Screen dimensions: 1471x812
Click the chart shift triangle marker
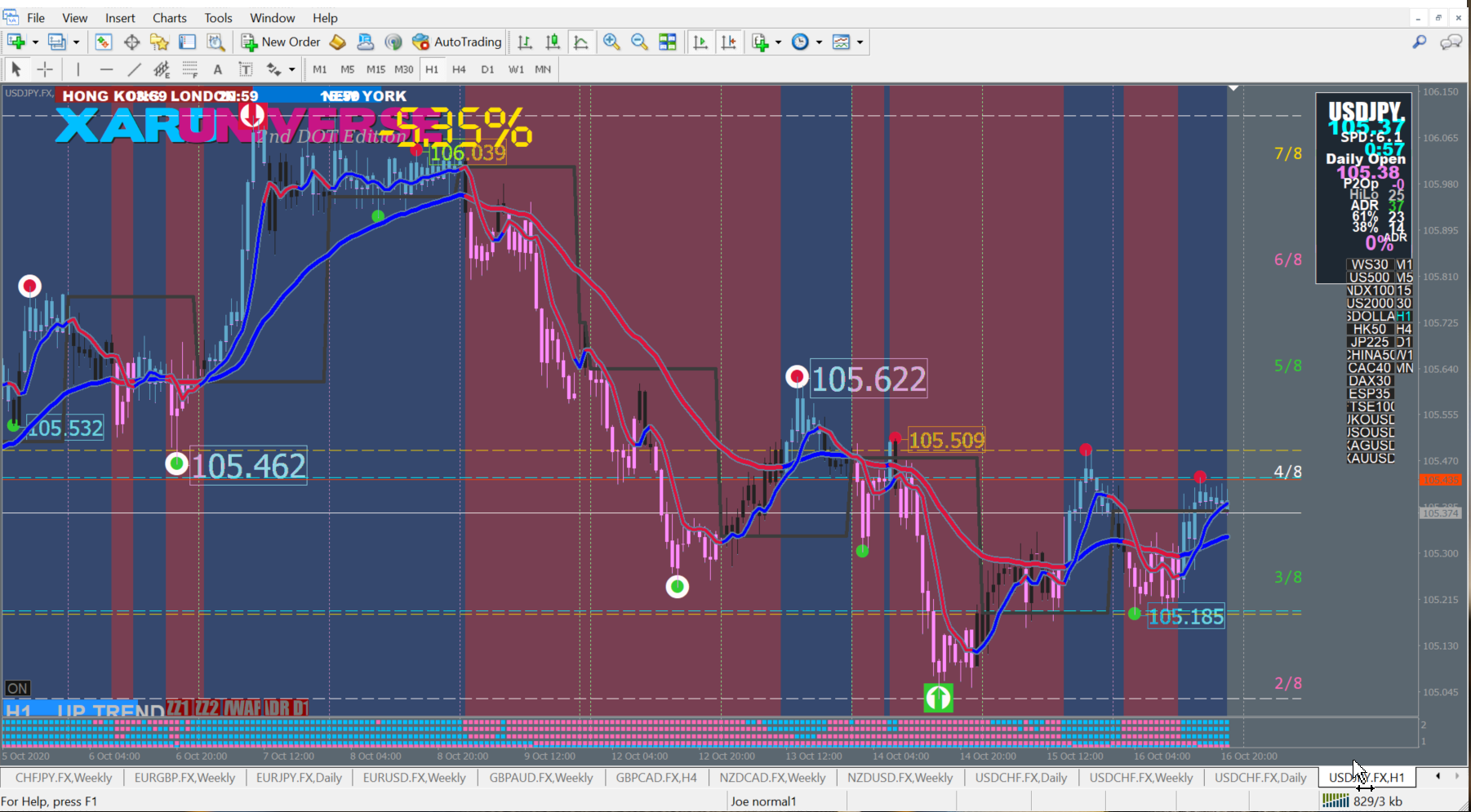click(1233, 88)
